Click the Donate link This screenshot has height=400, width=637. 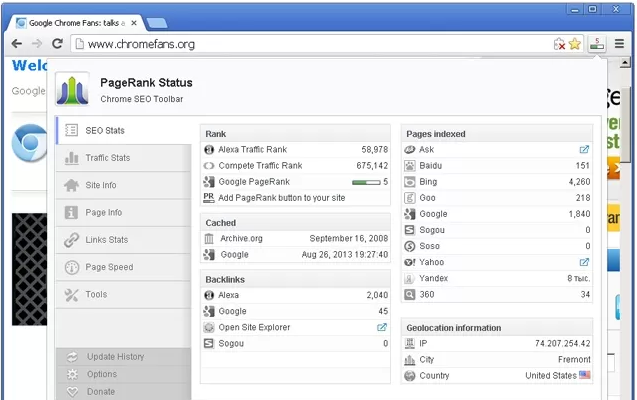101,392
